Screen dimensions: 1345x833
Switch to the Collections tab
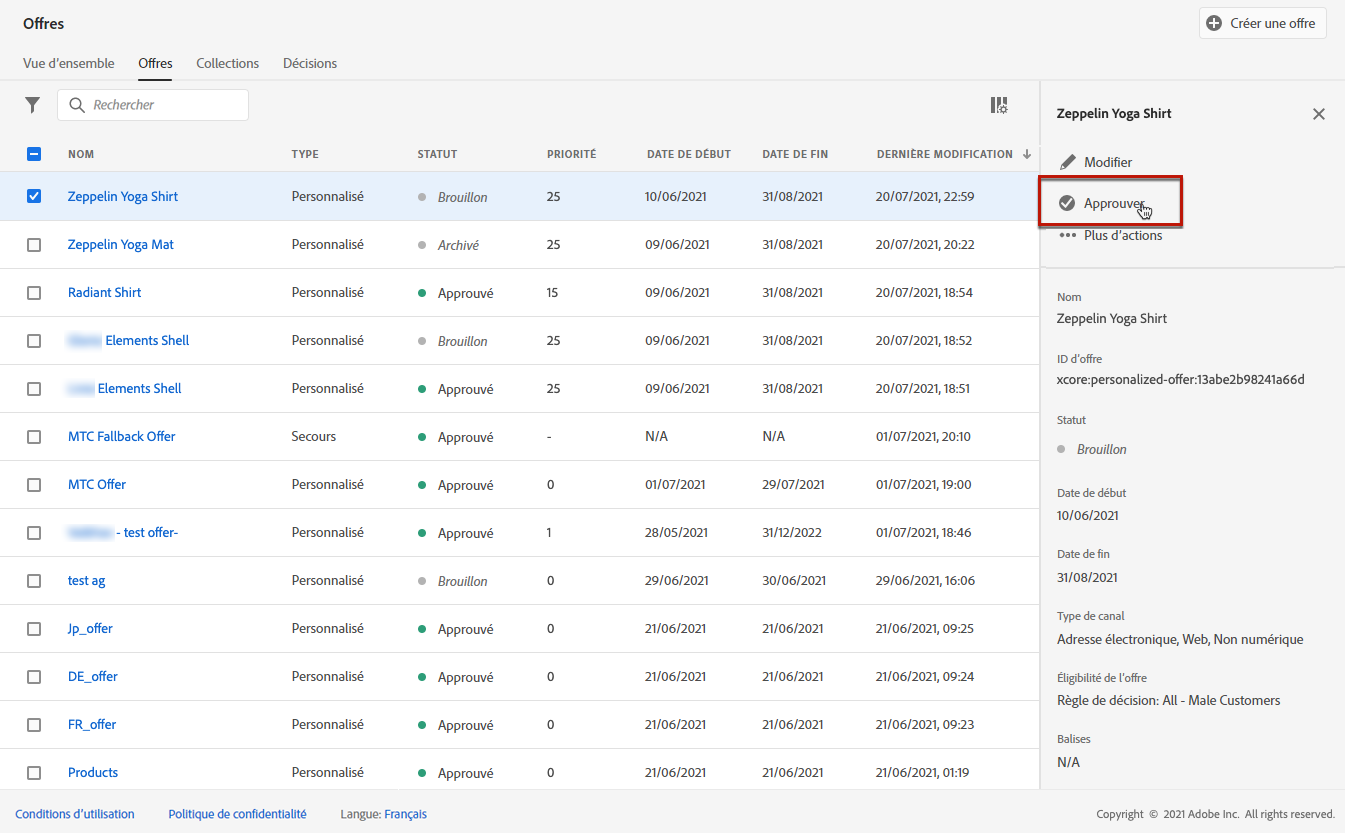227,63
